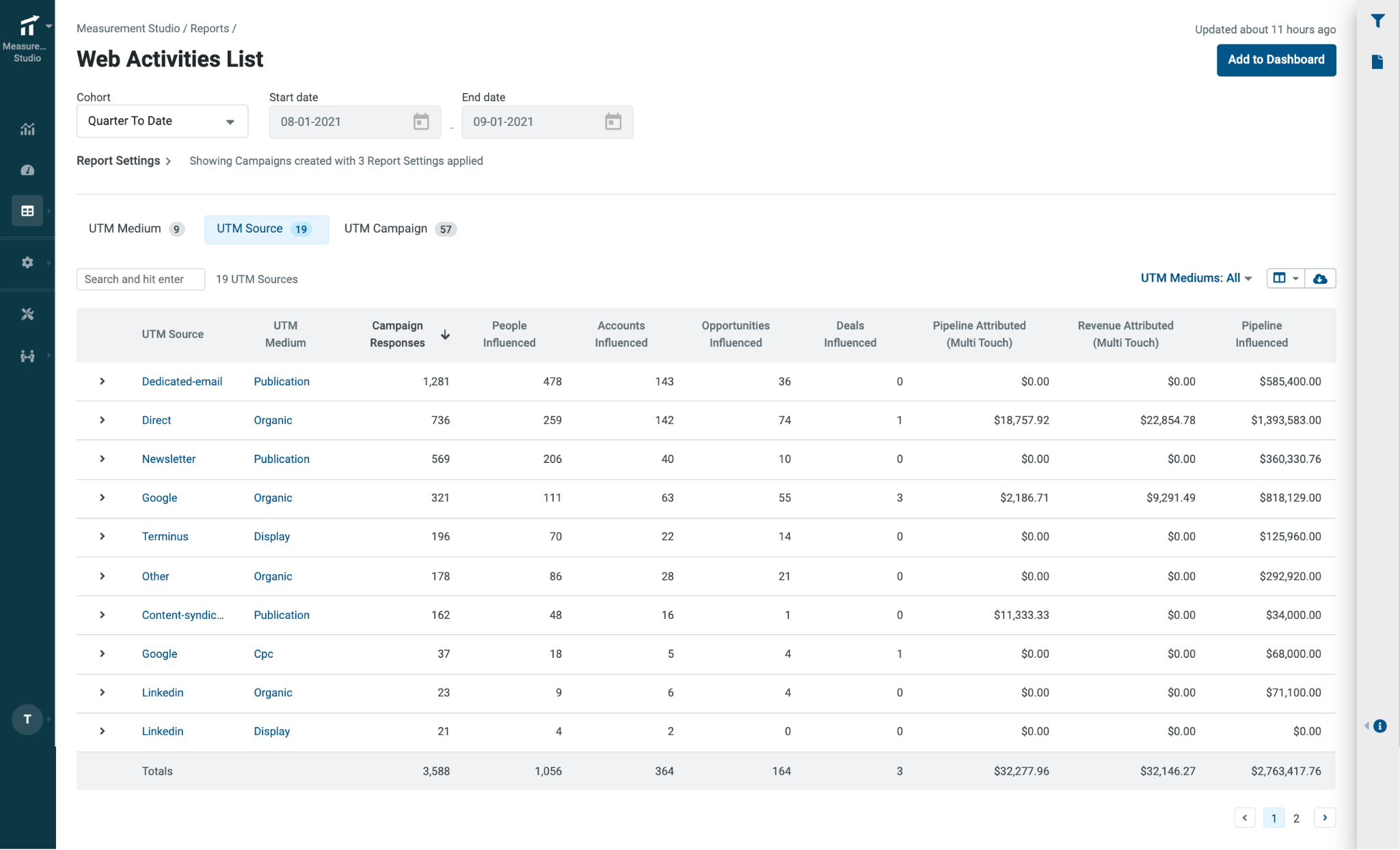Open the analytics chart sidebar icon
This screenshot has width=1400, height=850.
(x=27, y=129)
